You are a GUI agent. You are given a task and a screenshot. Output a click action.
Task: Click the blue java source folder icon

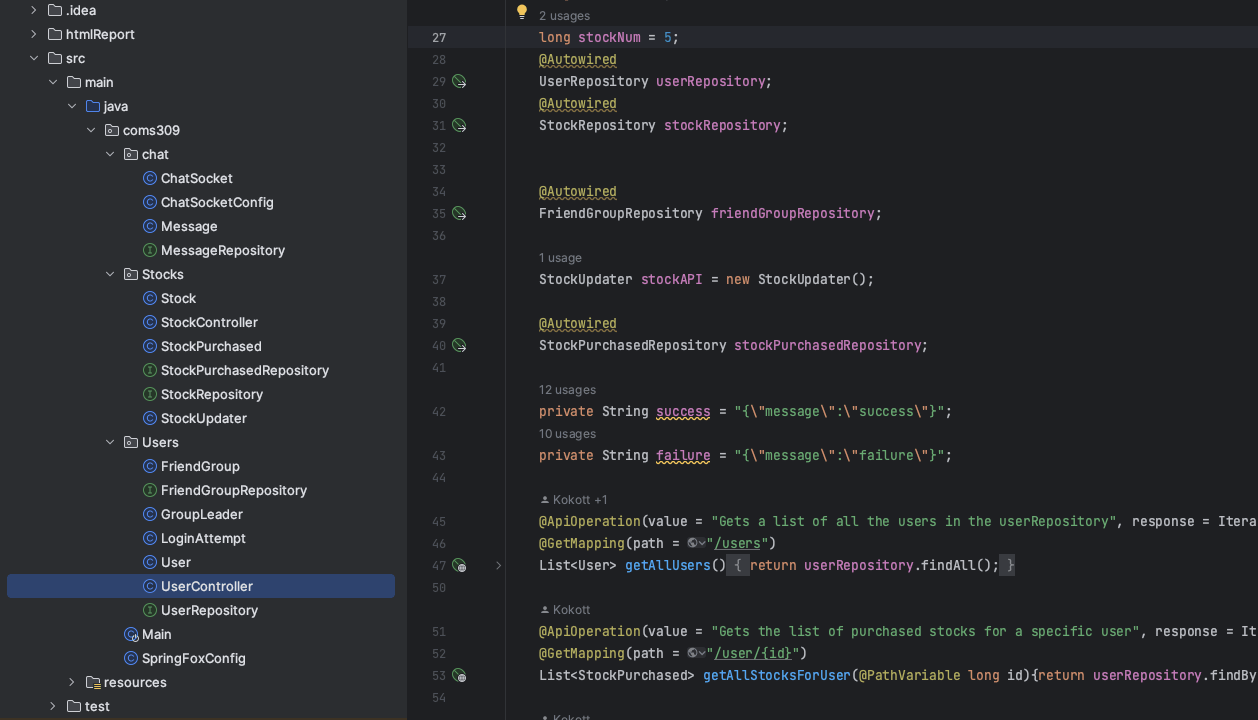[x=93, y=106]
